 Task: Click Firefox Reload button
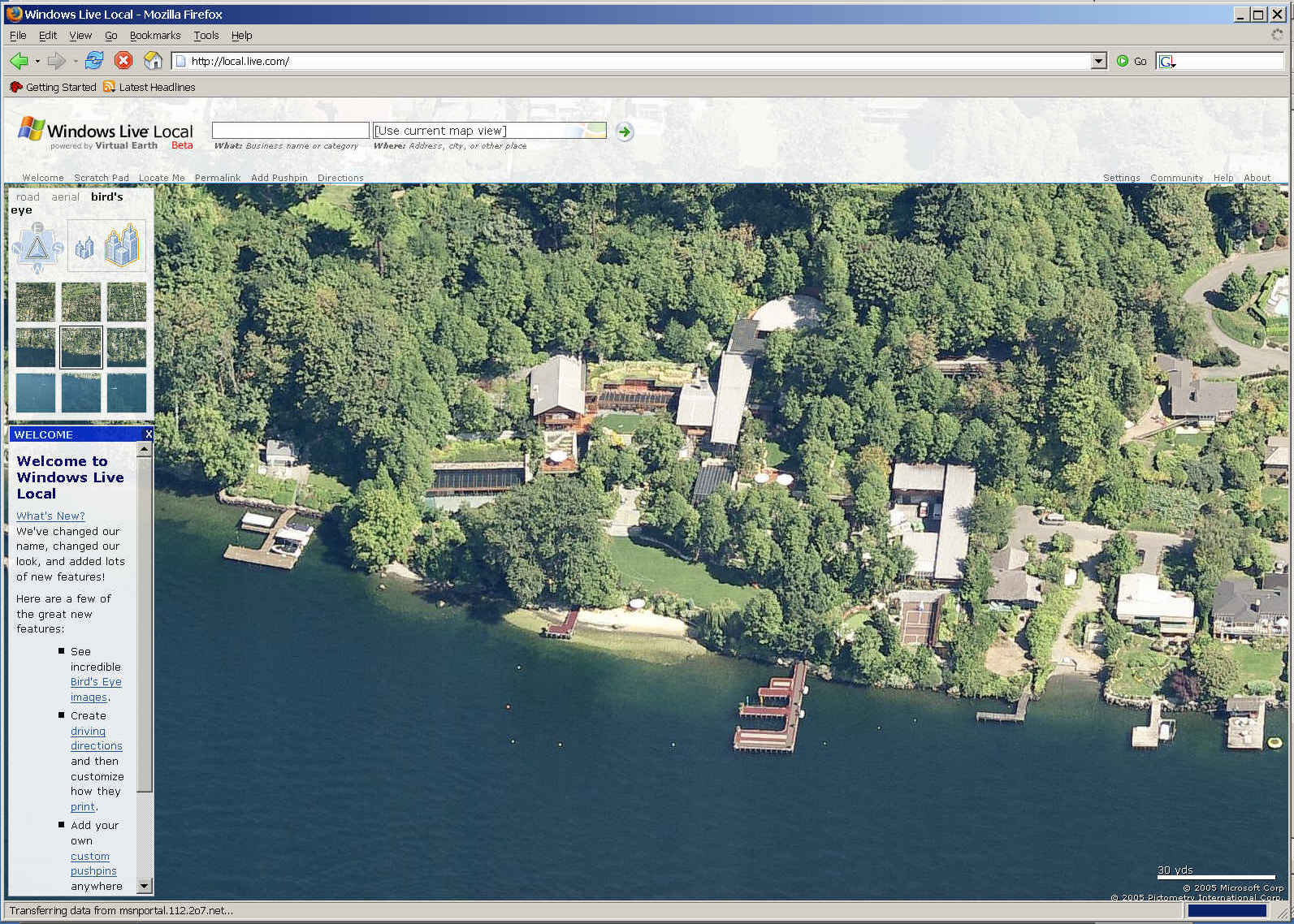click(x=94, y=61)
